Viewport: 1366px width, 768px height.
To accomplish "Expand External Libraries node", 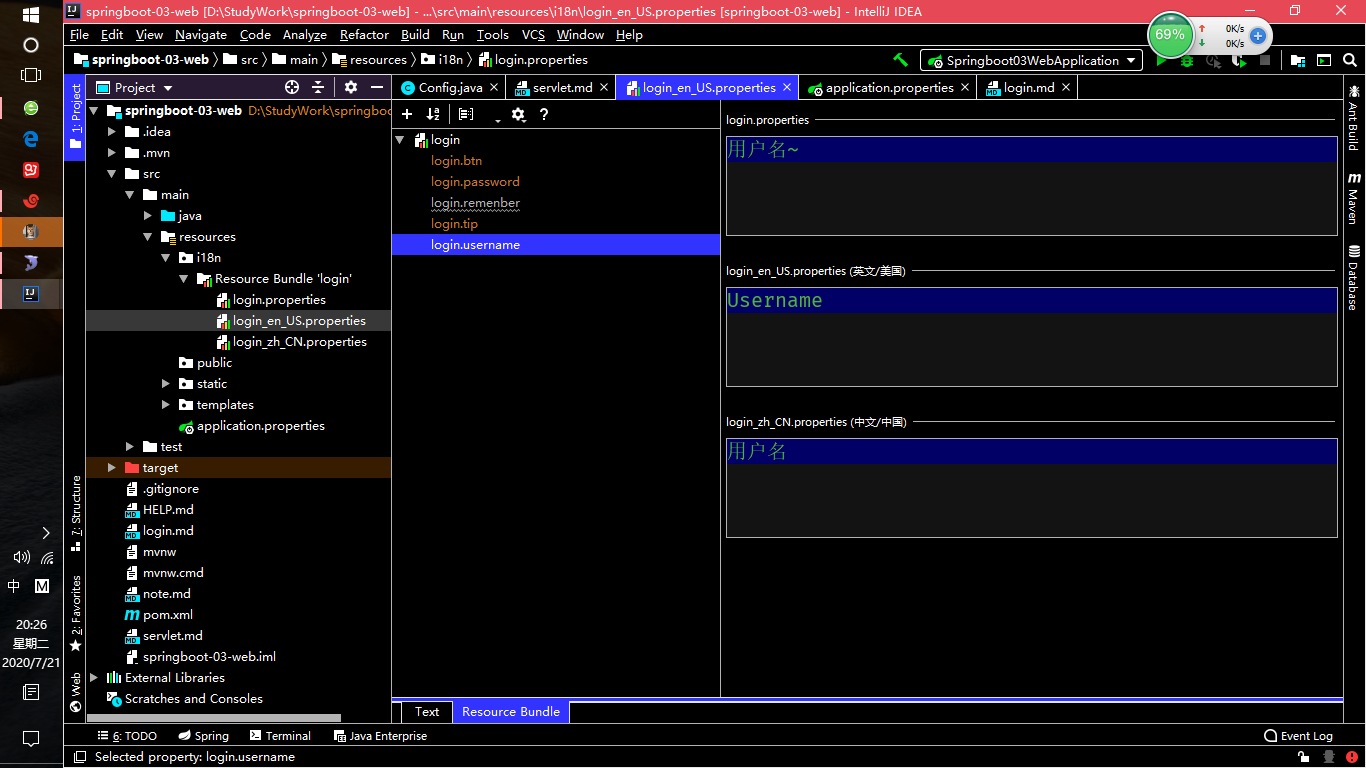I will (94, 678).
